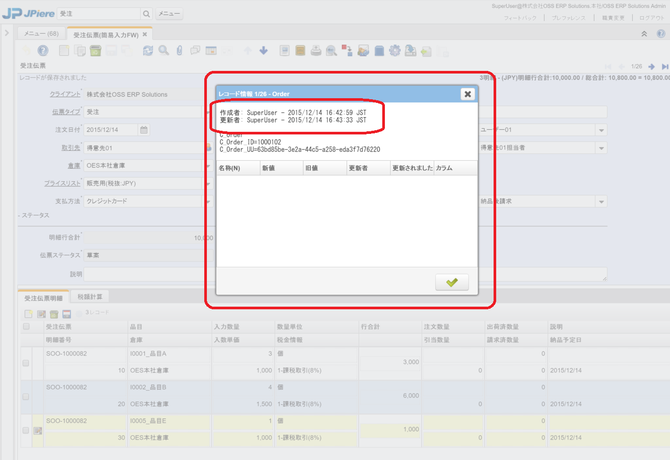670x460 pixels.
Task: Click the フィードバック link
Action: point(520,18)
